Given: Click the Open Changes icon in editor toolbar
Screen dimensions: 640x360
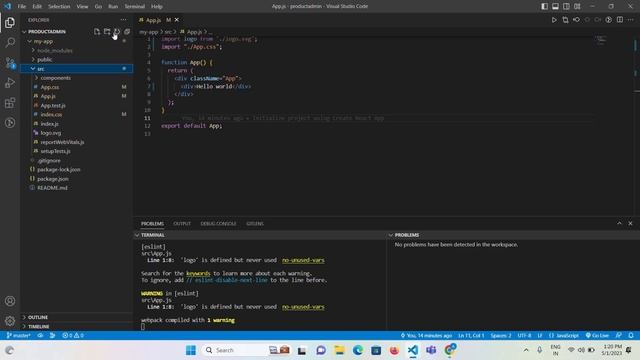Looking at the screenshot, I should (565, 20).
